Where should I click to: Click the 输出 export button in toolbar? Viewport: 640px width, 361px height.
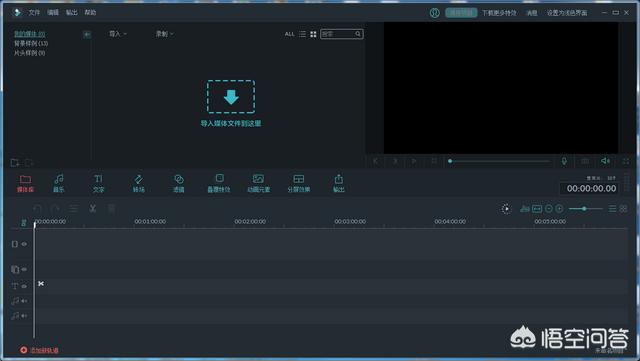(339, 184)
